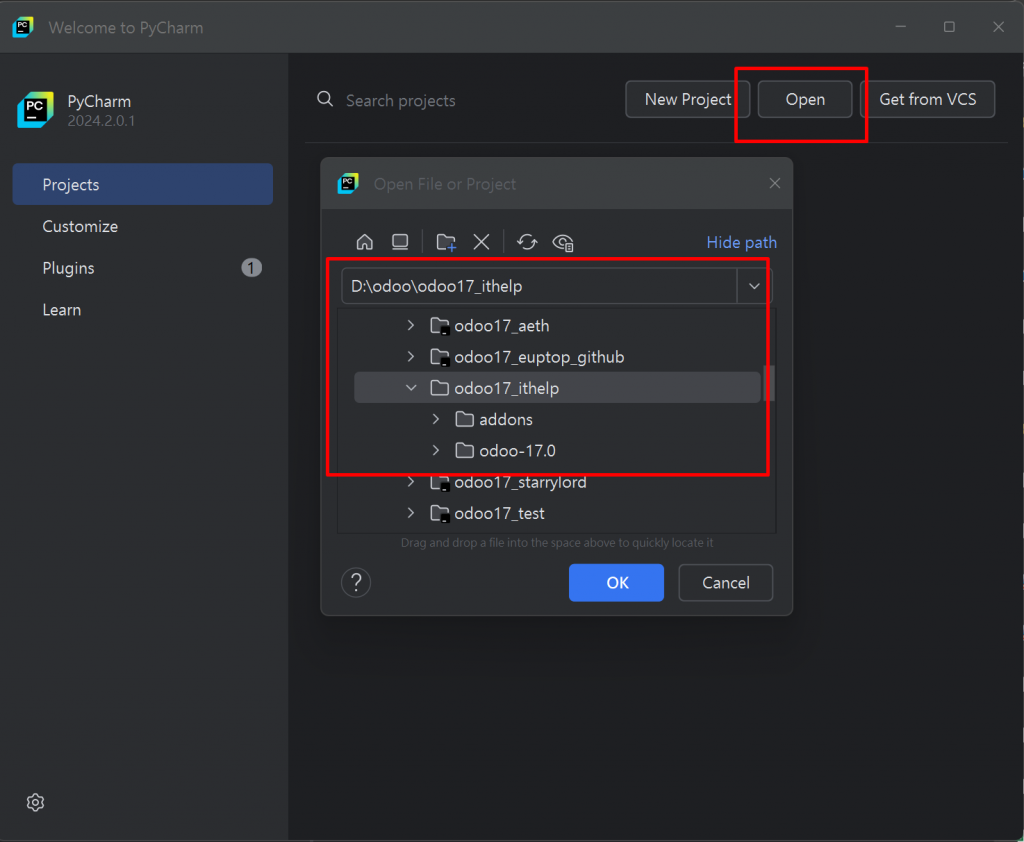Click Open button in Welcome window
Viewport: 1024px width, 842px height.
[x=805, y=99]
